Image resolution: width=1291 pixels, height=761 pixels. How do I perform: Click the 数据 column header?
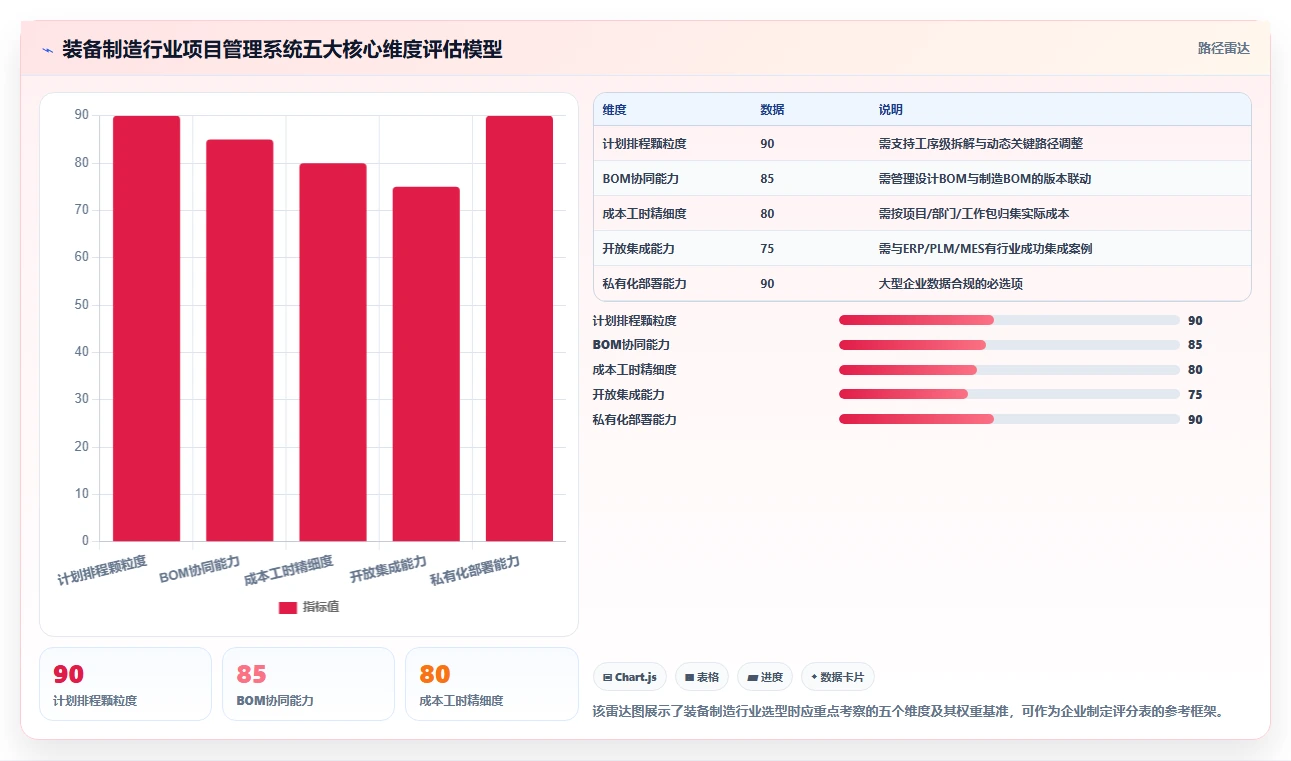click(x=772, y=110)
